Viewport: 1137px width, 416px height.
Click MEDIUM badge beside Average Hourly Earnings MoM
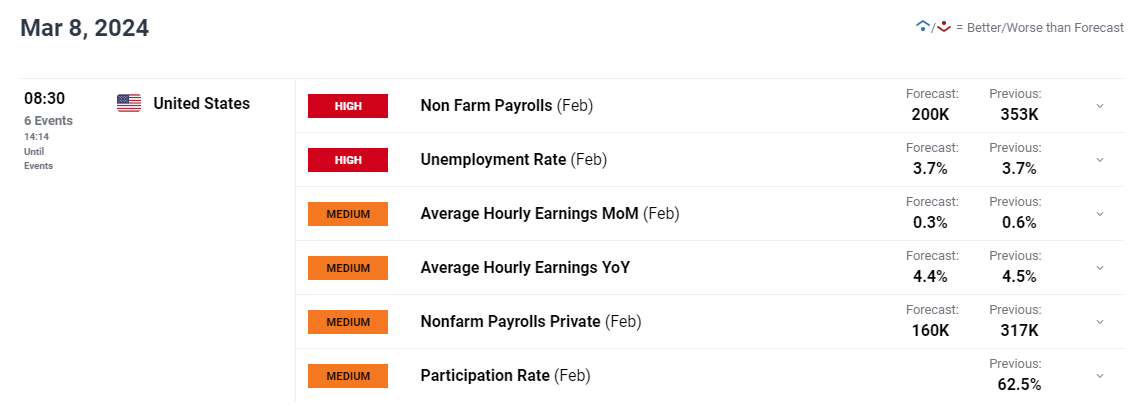pos(348,214)
